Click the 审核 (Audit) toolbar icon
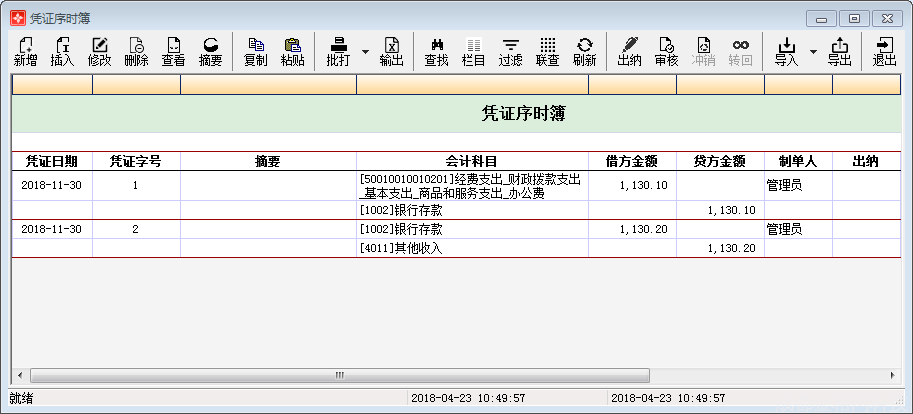This screenshot has height=414, width=913. point(666,51)
